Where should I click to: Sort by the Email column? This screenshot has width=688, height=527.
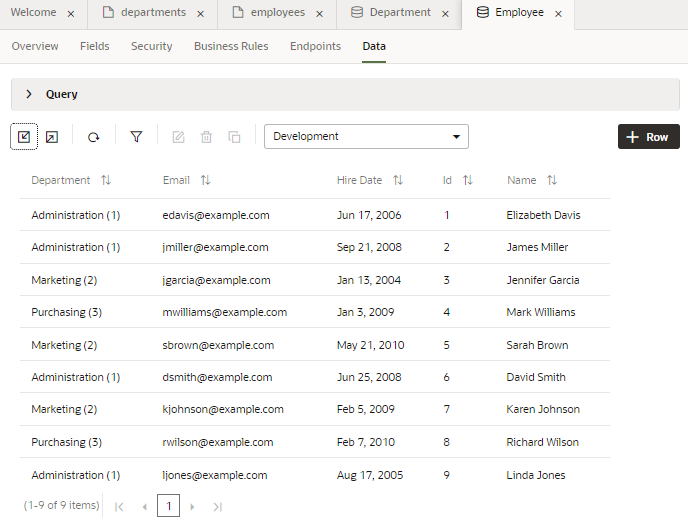(205, 181)
